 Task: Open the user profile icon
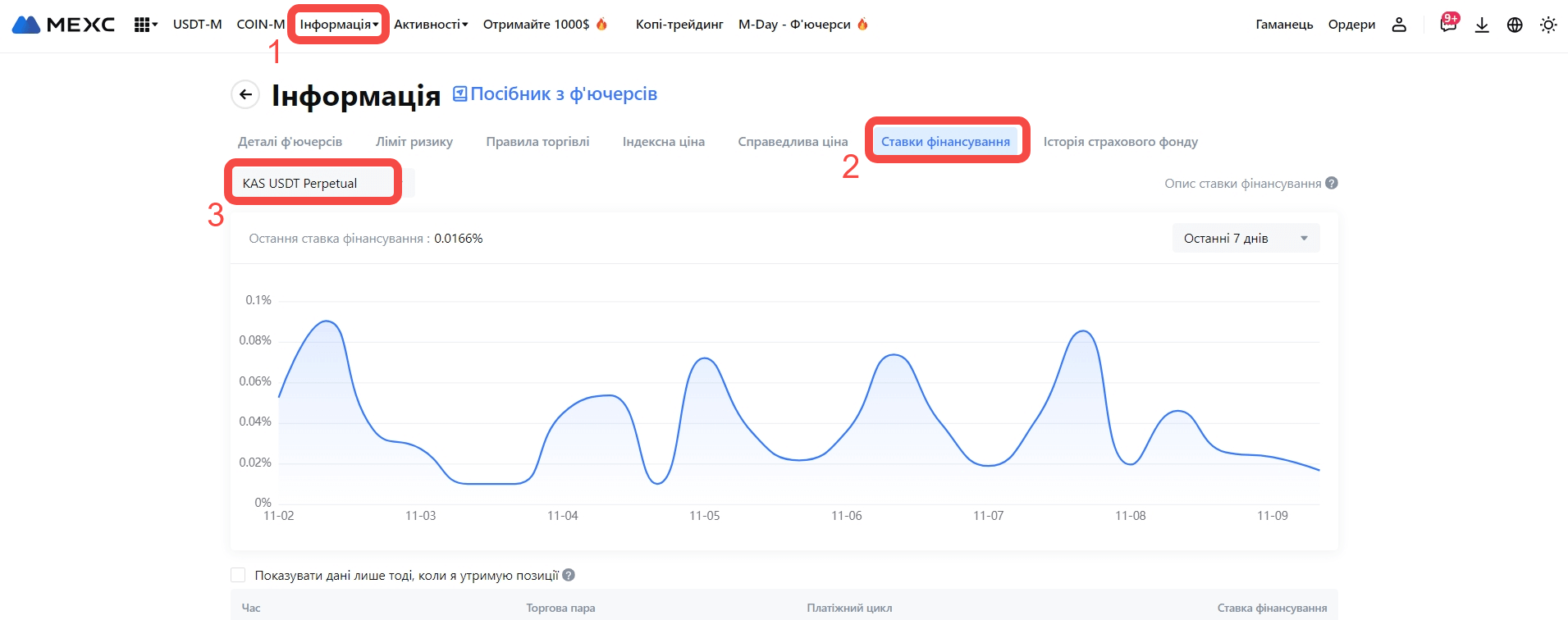point(1399,25)
